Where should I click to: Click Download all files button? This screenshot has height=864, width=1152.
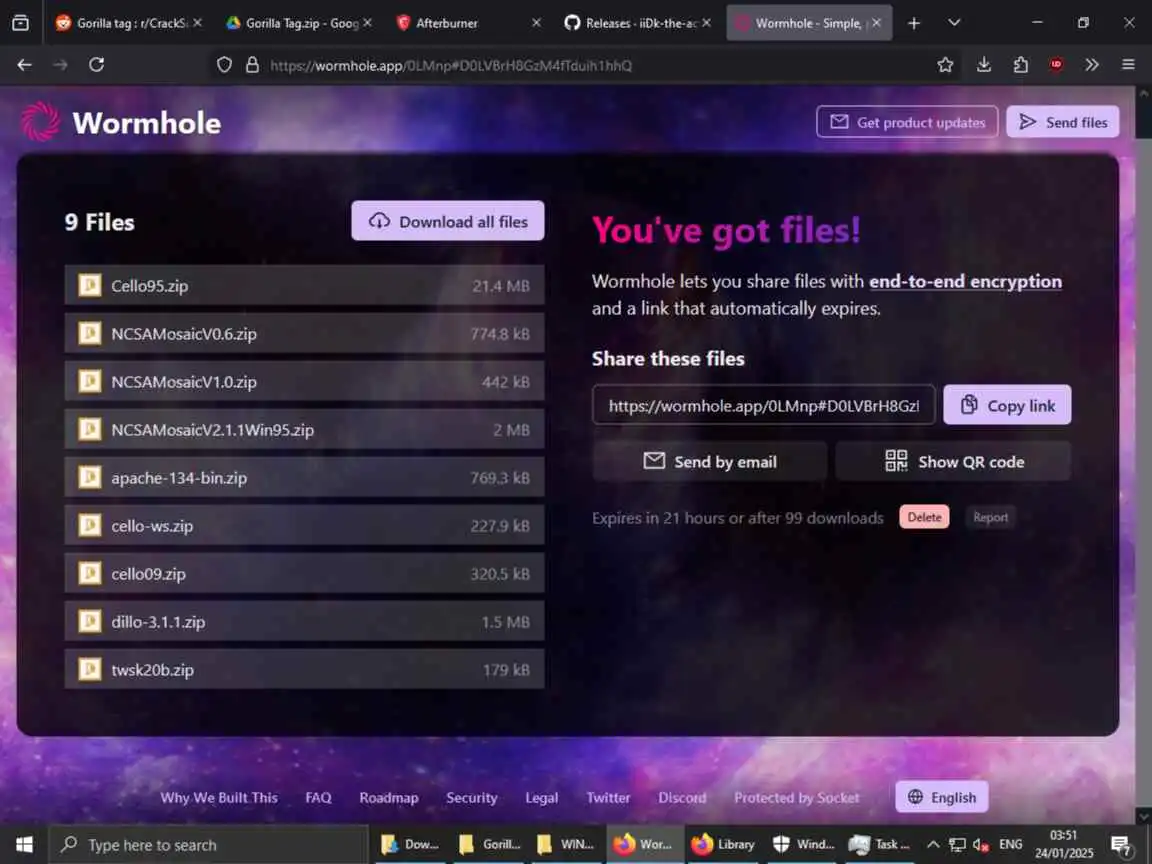pos(447,221)
